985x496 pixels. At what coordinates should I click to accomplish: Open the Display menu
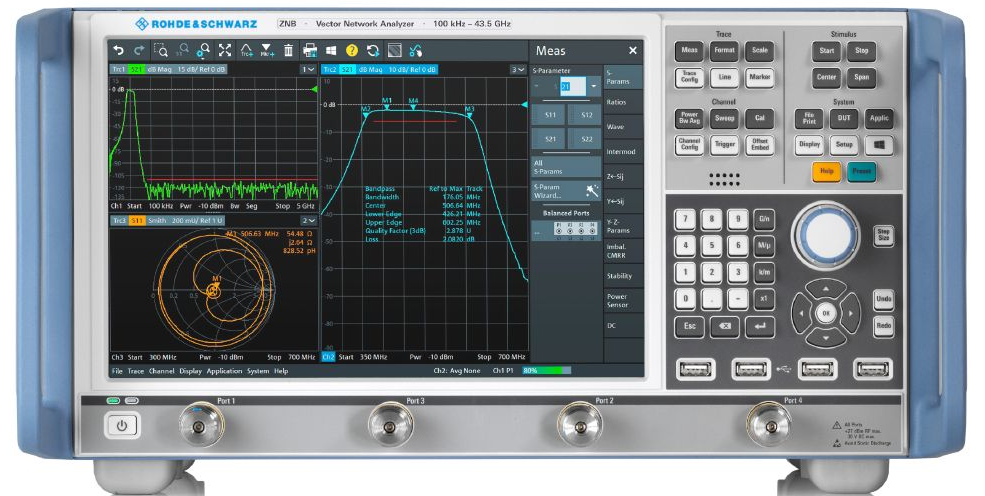(x=190, y=371)
